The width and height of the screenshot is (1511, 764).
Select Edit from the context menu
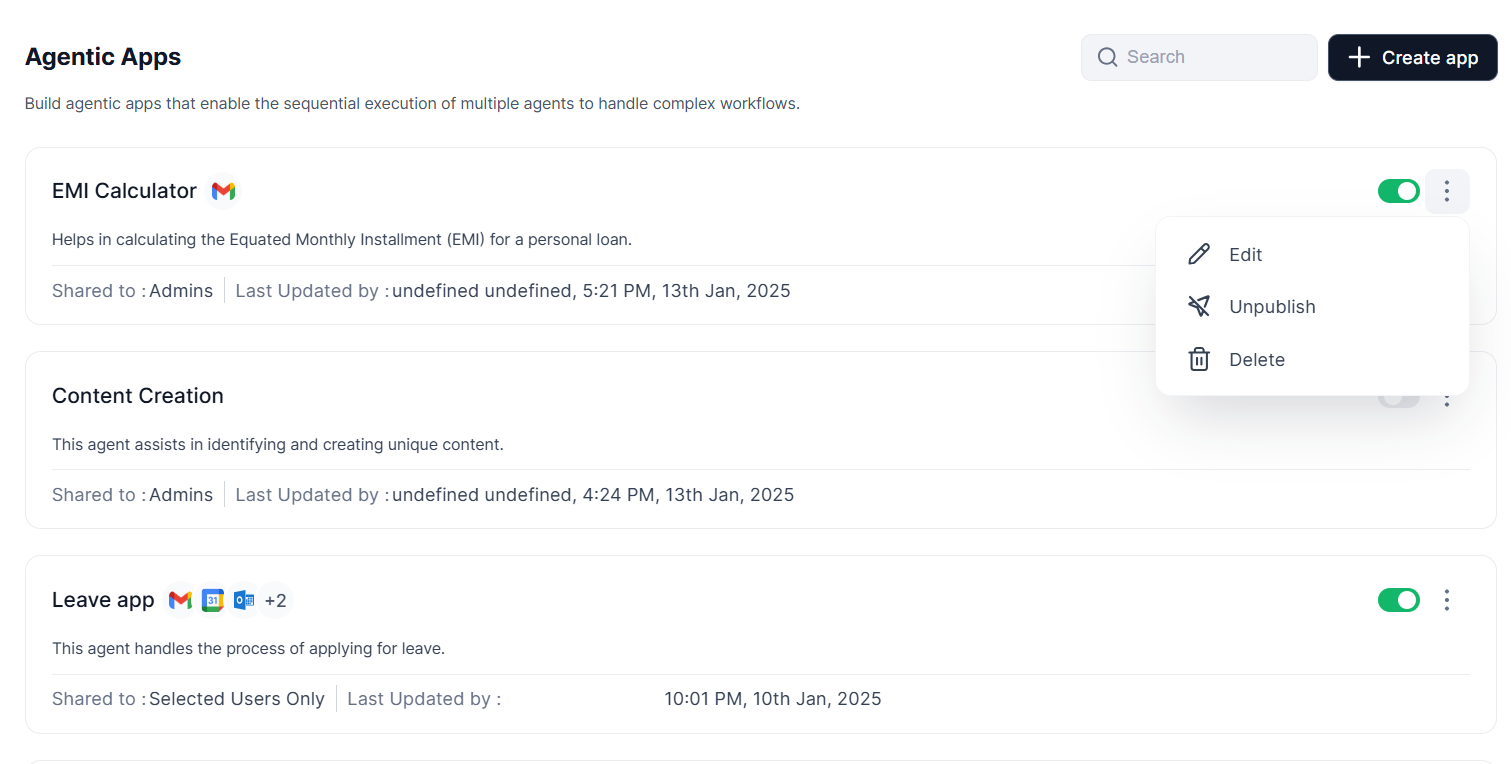[x=1245, y=255]
